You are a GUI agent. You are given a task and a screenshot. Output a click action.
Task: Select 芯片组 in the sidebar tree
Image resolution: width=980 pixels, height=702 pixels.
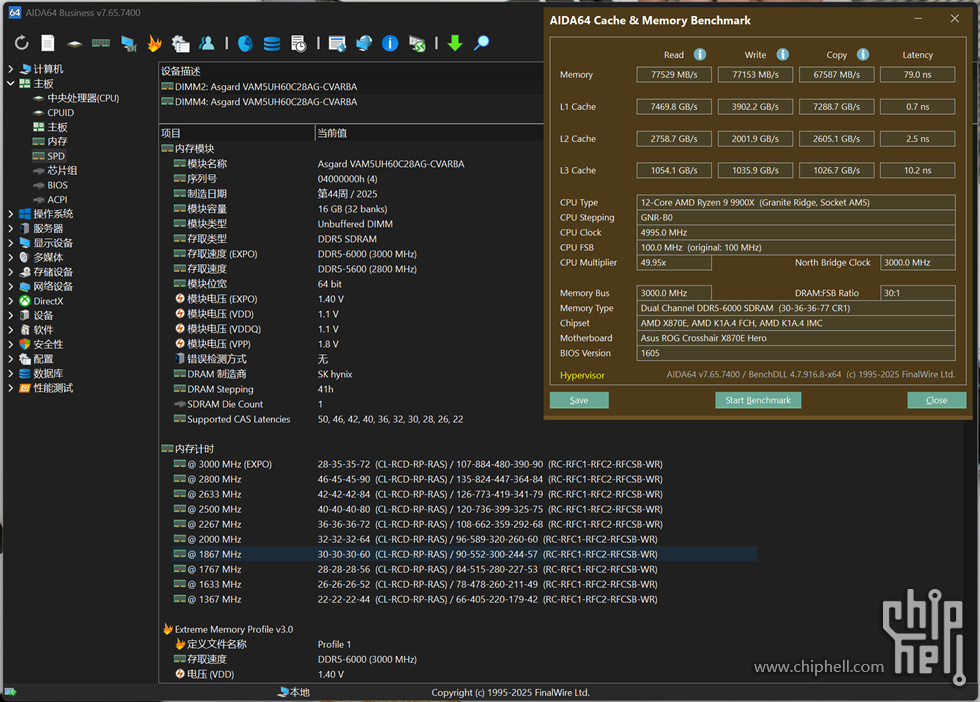pos(62,171)
